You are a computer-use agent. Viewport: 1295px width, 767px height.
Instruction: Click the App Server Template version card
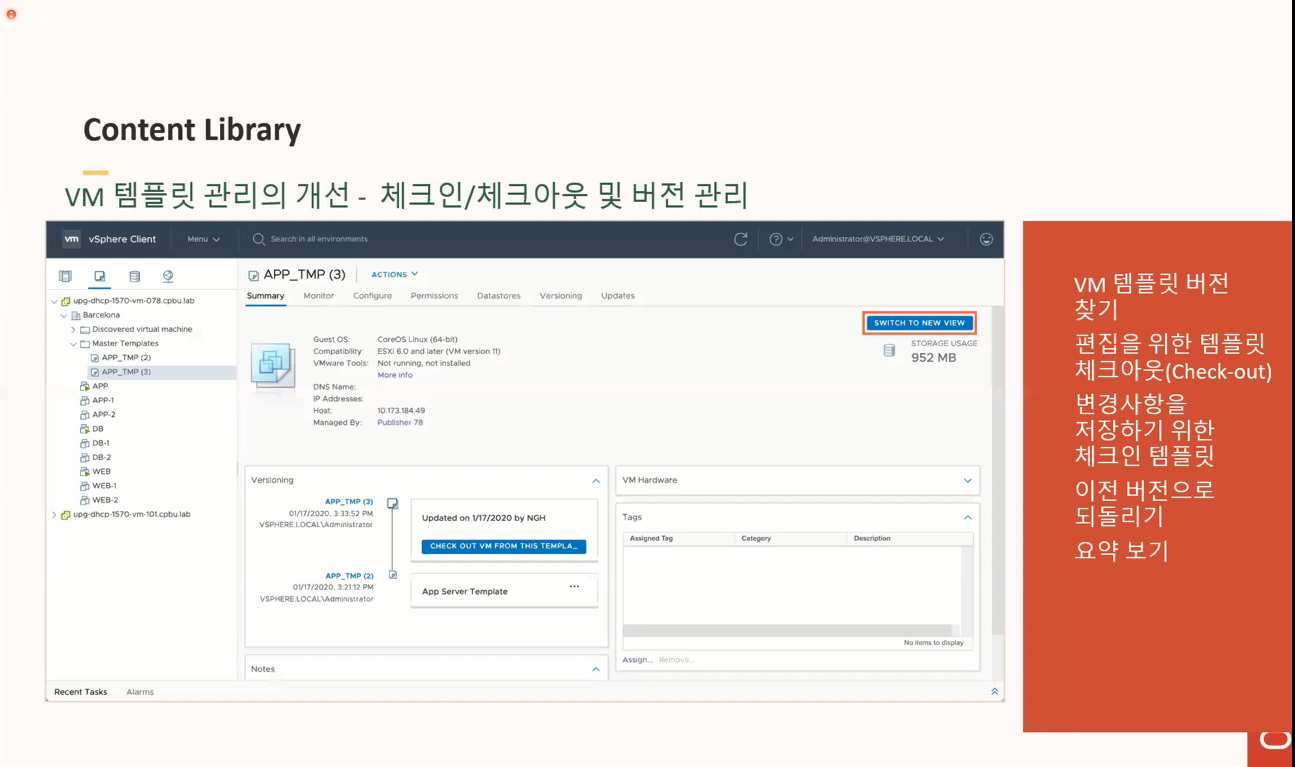click(x=504, y=590)
